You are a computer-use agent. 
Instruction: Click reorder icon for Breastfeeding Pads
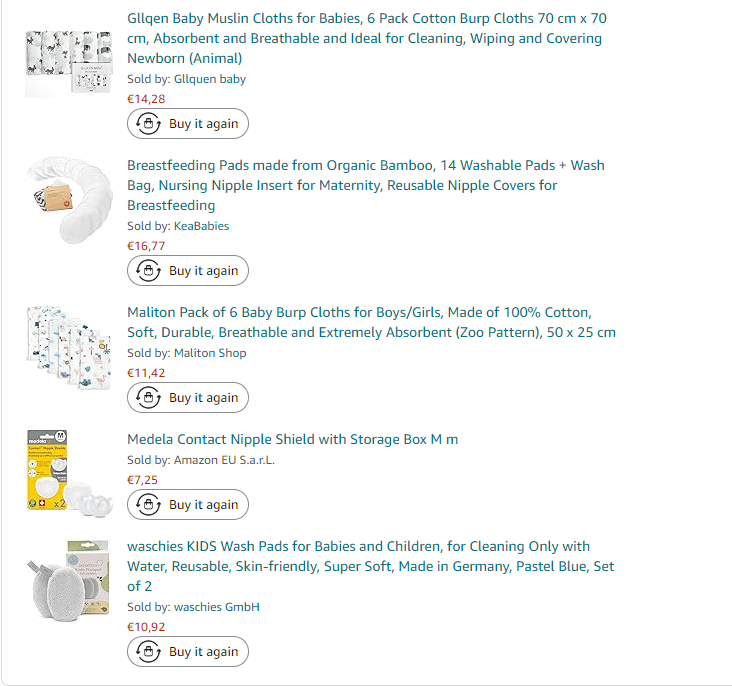coord(148,271)
